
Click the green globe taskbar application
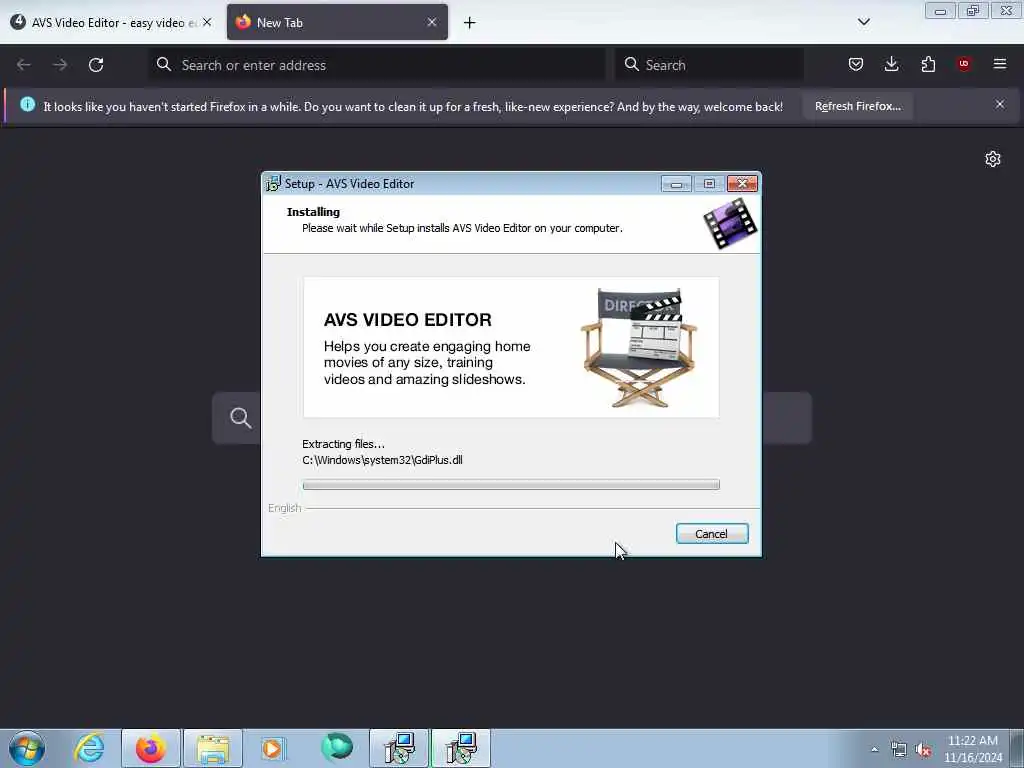[x=337, y=748]
